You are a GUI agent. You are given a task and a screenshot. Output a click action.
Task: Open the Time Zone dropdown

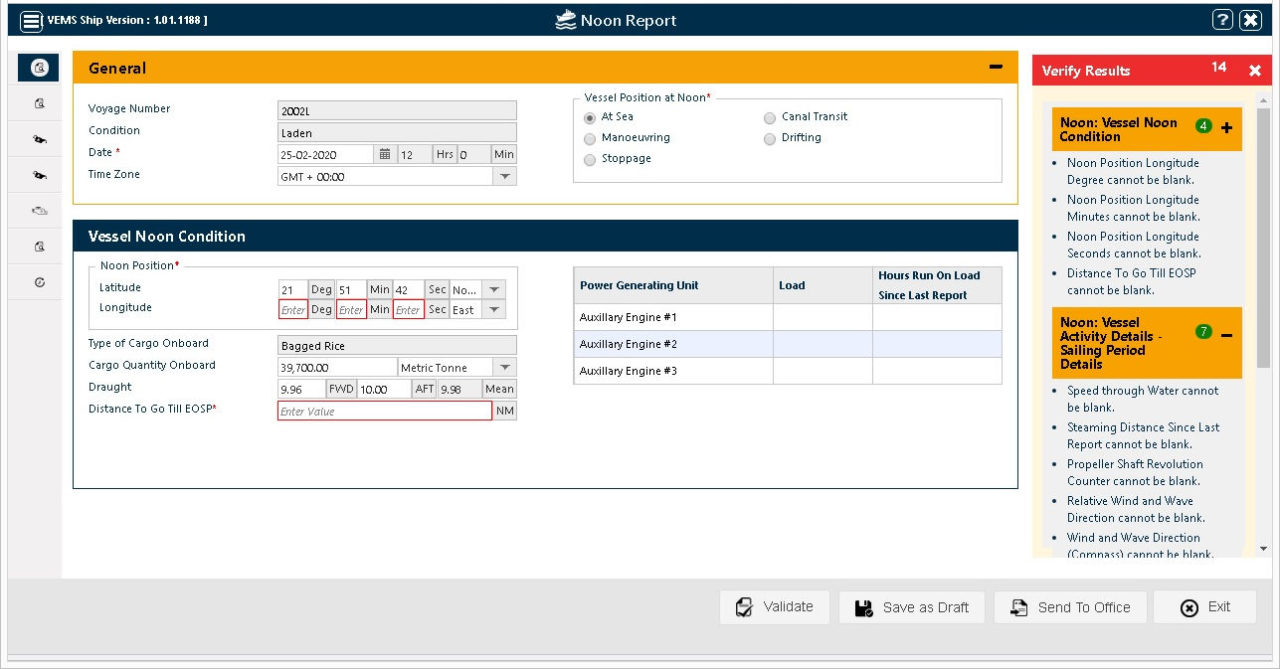coord(505,177)
